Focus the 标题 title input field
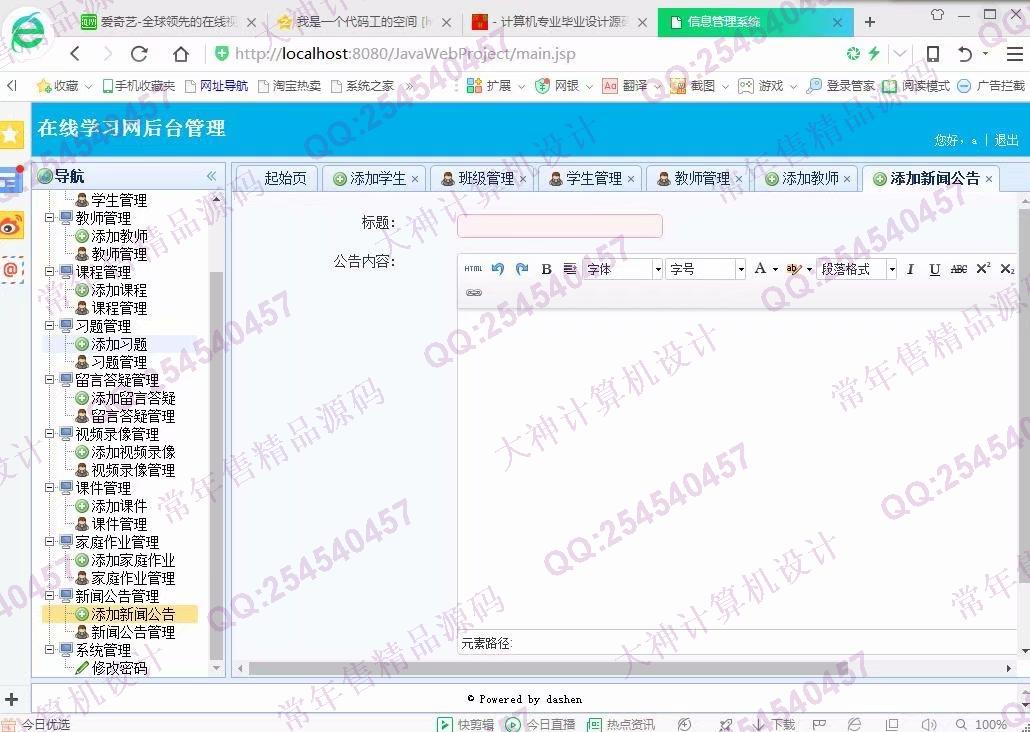This screenshot has width=1030, height=732. pyautogui.click(x=560, y=226)
